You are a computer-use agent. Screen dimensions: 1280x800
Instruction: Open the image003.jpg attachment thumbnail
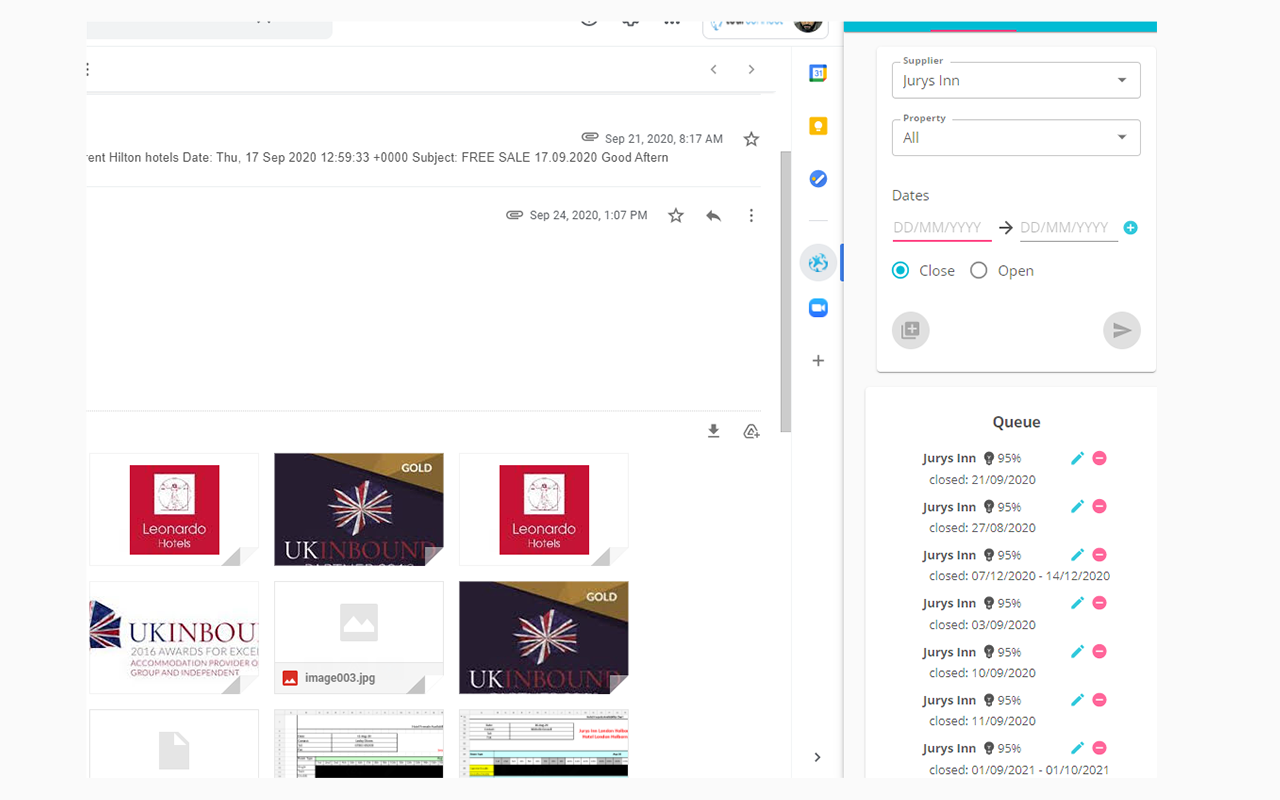pyautogui.click(x=358, y=637)
